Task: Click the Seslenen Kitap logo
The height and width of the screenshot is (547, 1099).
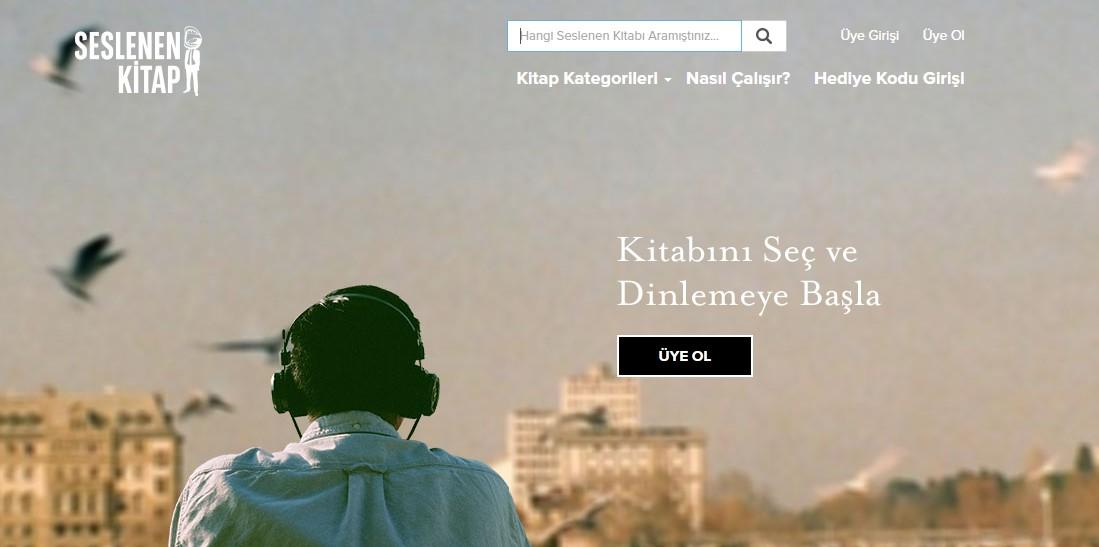Action: tap(138, 61)
